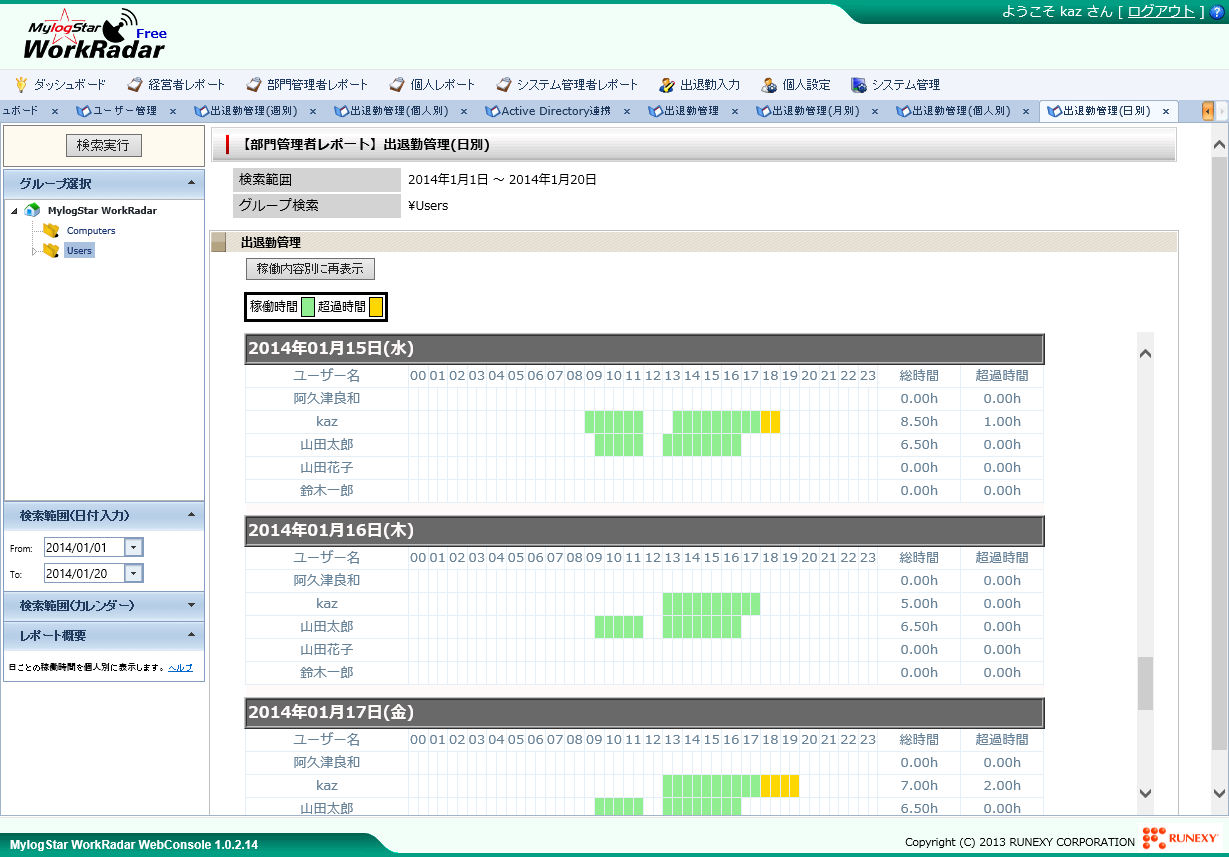The height and width of the screenshot is (857, 1229).
Task: Collapse the 検索範囲(日付入力) panel
Action: coord(190,515)
